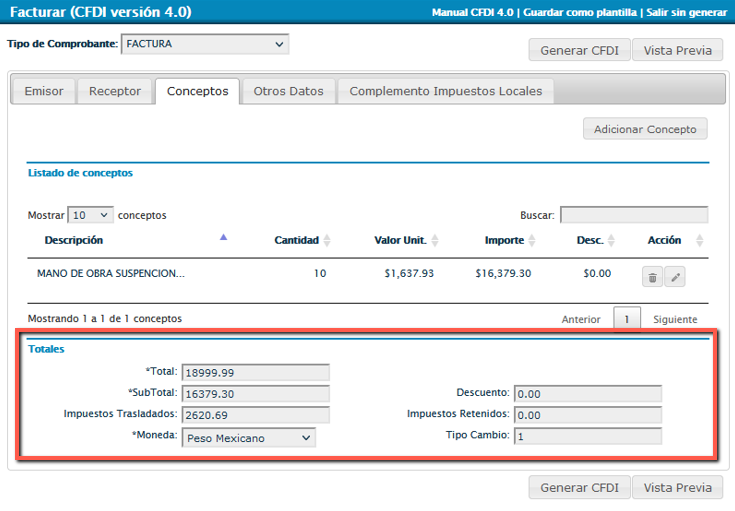Sort concepts by Valor Unit. column

tap(434, 241)
